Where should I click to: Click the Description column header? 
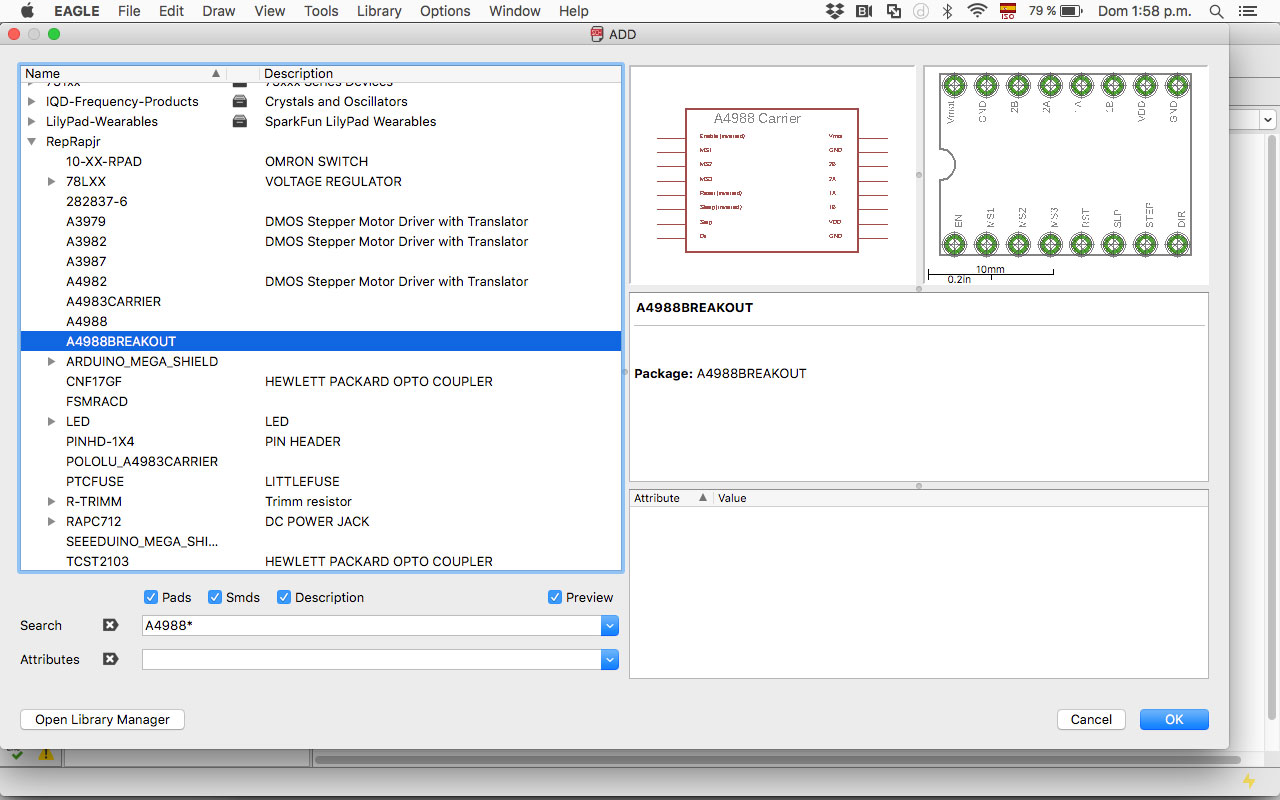click(440, 73)
